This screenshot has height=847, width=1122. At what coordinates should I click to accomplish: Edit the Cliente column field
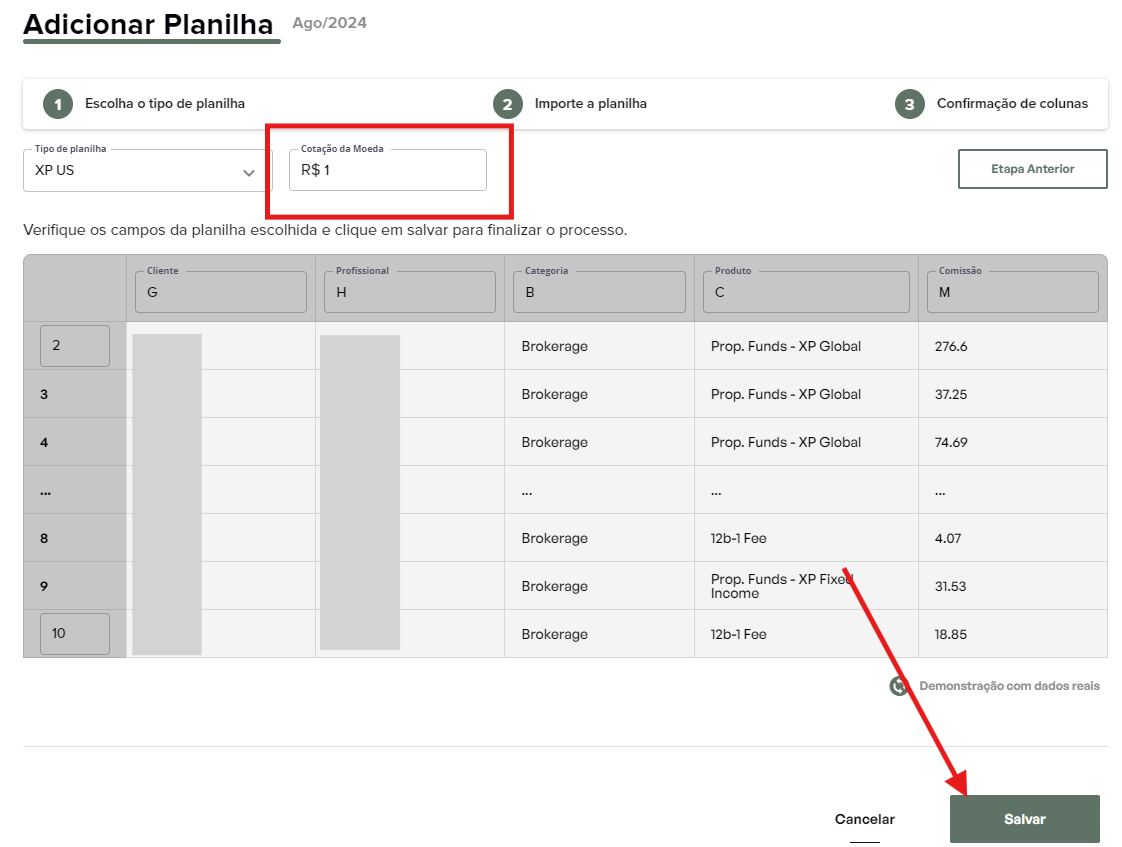[x=220, y=293]
